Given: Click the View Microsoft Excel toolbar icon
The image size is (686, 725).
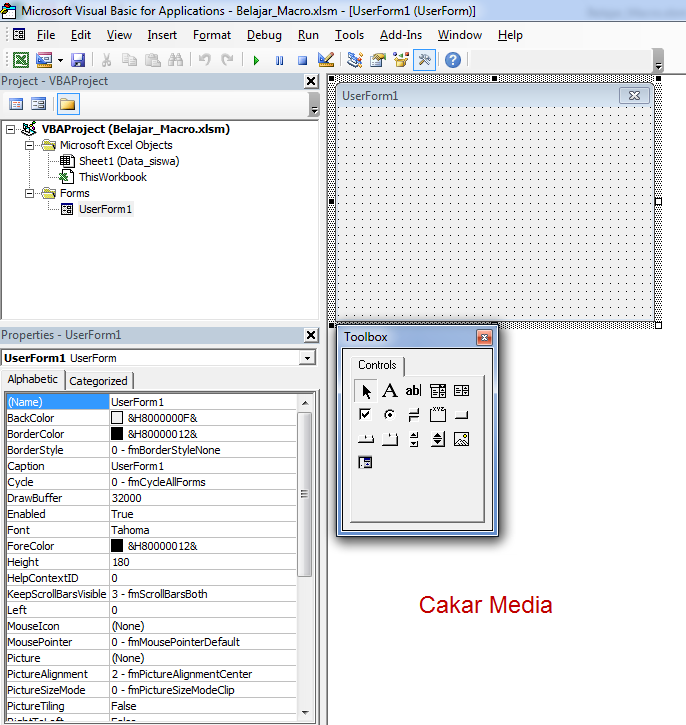Looking at the screenshot, I should click(20, 60).
